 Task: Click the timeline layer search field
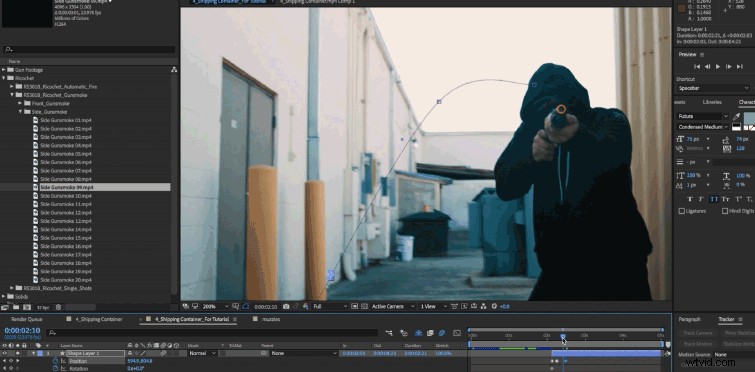pos(212,333)
